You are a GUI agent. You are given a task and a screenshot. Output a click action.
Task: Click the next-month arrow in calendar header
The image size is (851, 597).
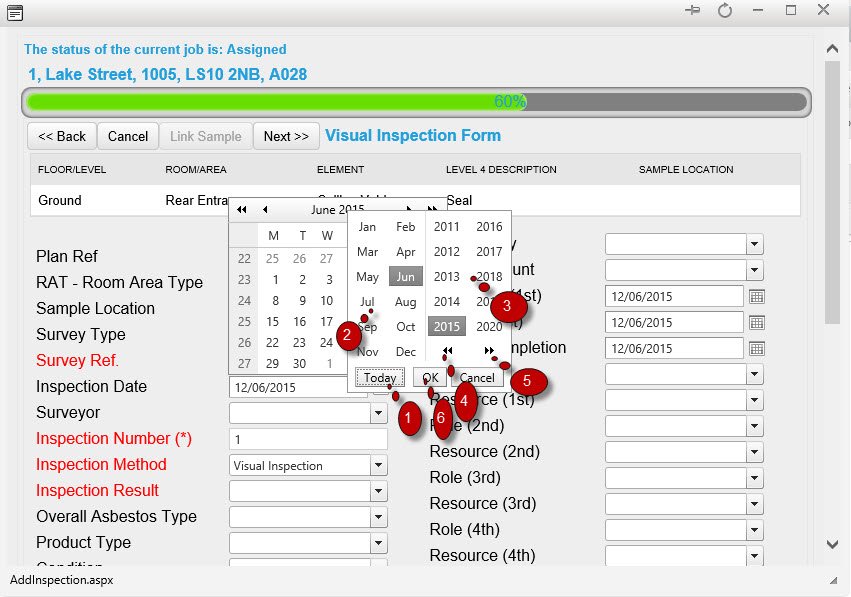tap(408, 209)
